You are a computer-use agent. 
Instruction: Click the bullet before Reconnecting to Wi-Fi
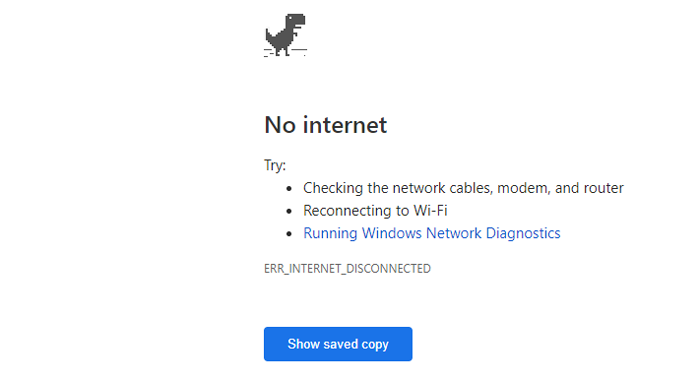click(289, 211)
